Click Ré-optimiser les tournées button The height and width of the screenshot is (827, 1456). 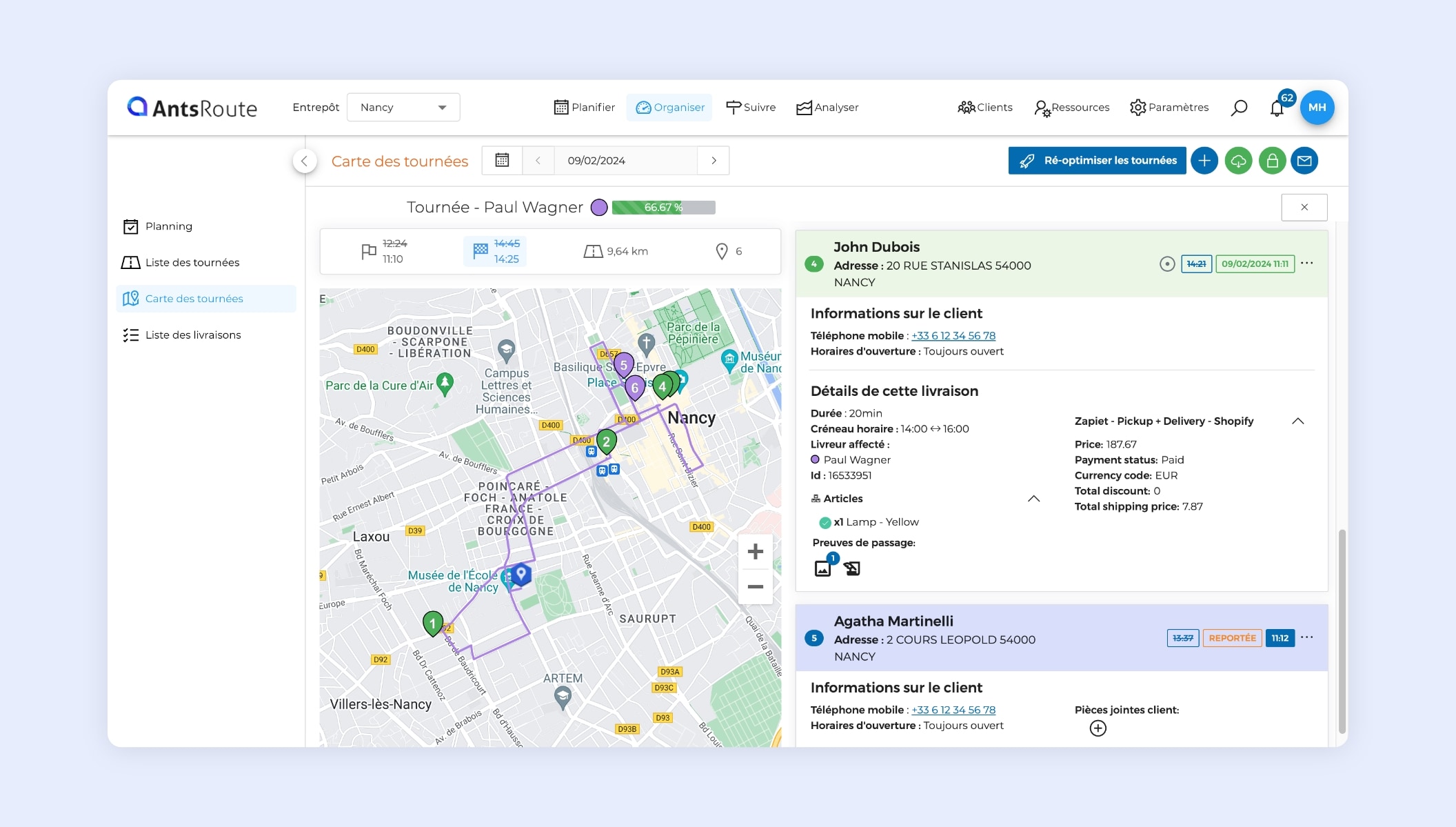coord(1097,161)
